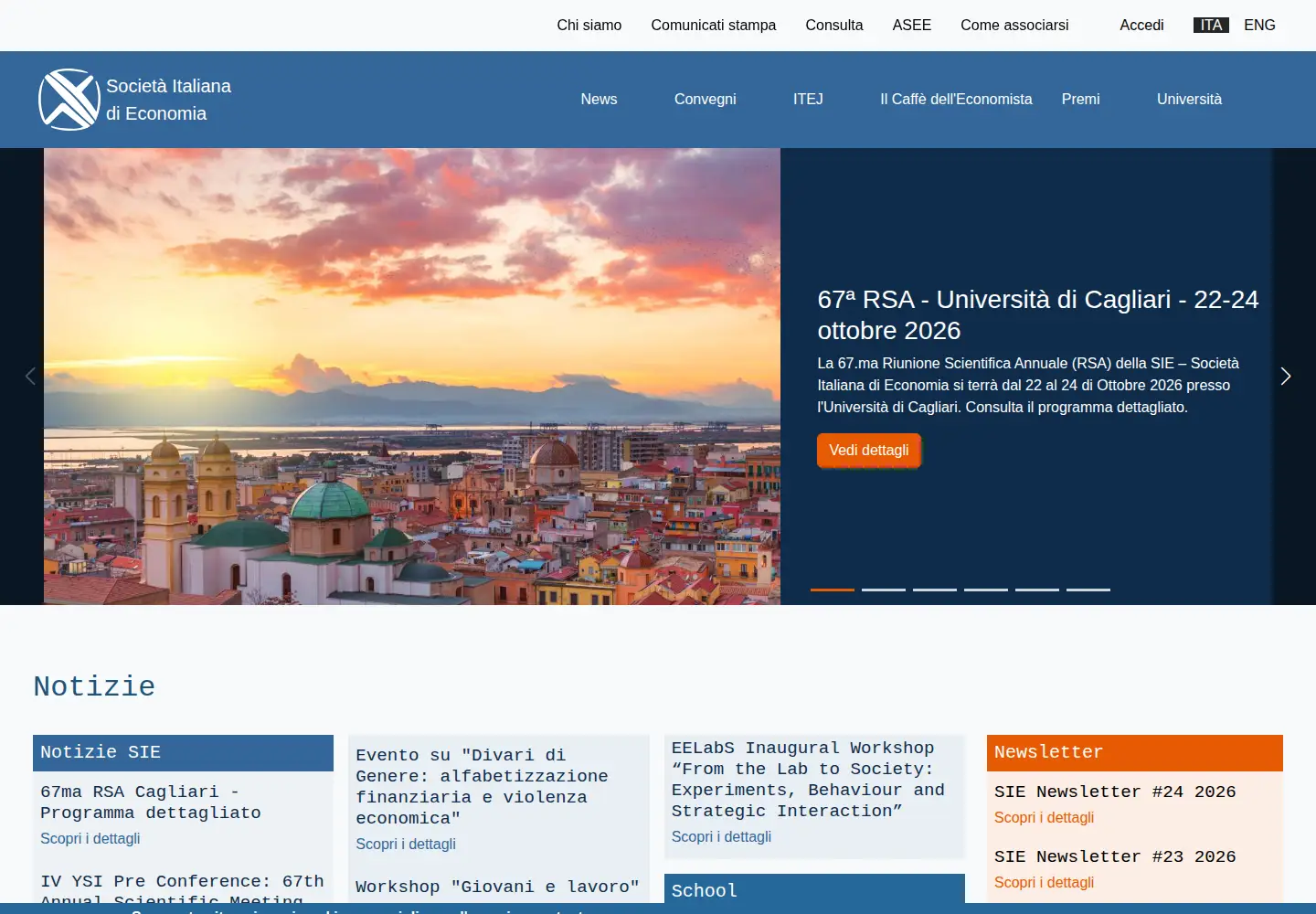Jump to the fourth carousel slide indicator
Screen dimensions: 1316x914
[986, 590]
